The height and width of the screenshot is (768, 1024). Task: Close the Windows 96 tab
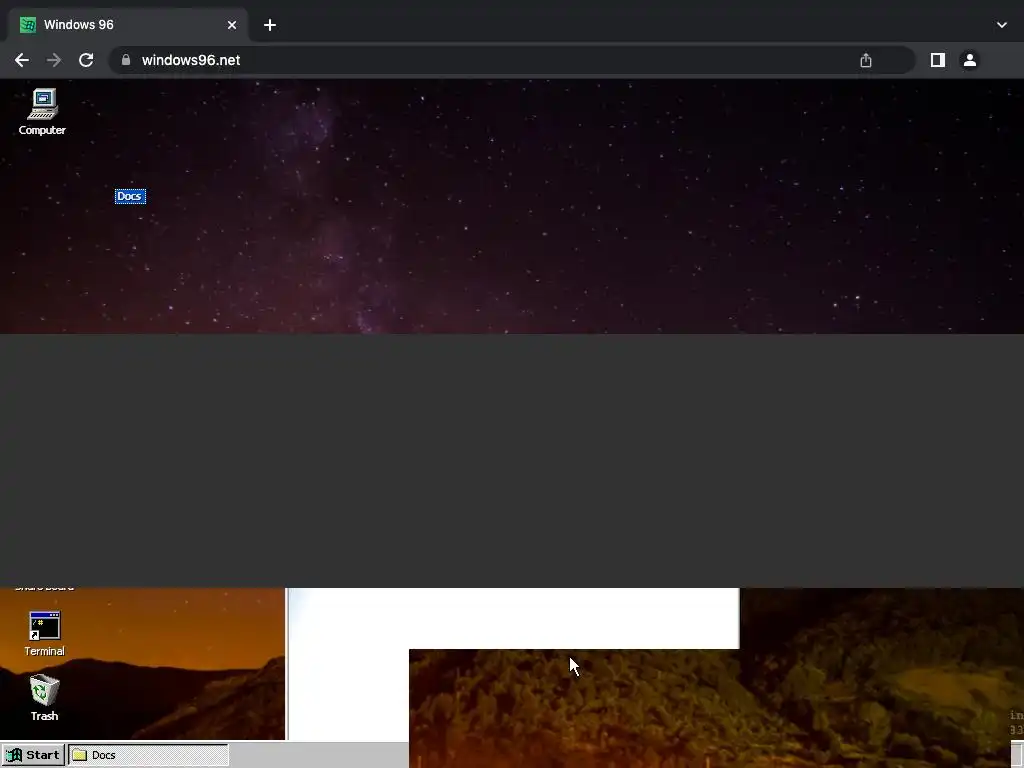232,25
